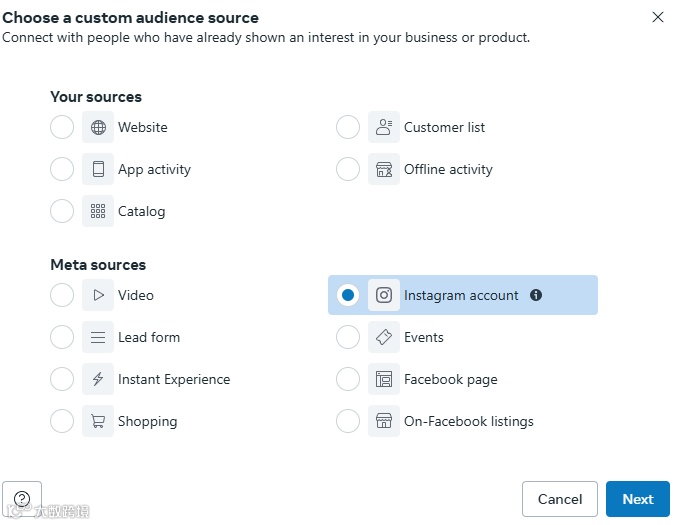Screen dimensions: 676x525
Task: Click the ticket icon next to Events
Action: (x=384, y=338)
